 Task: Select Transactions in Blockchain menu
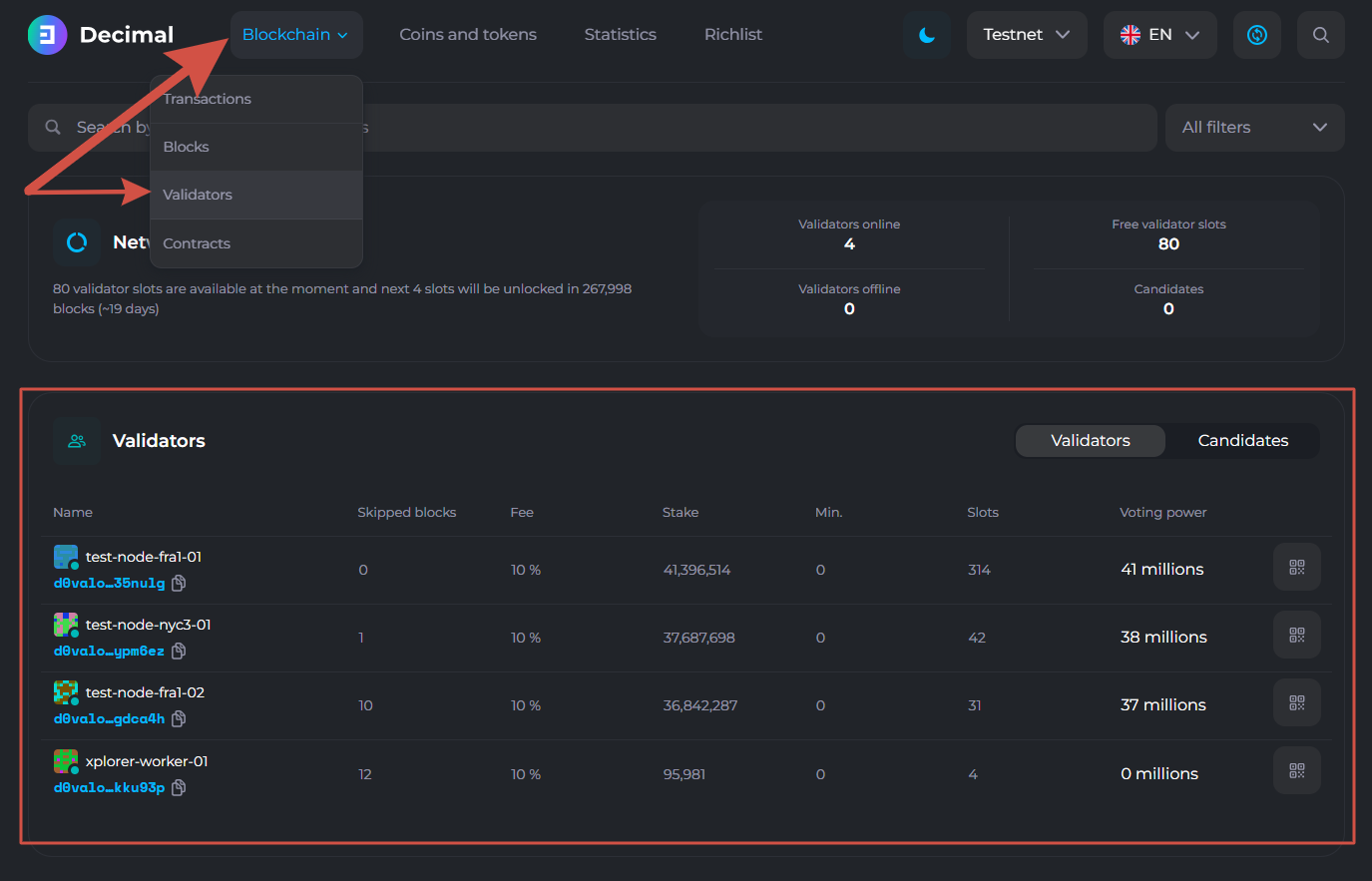click(x=256, y=99)
